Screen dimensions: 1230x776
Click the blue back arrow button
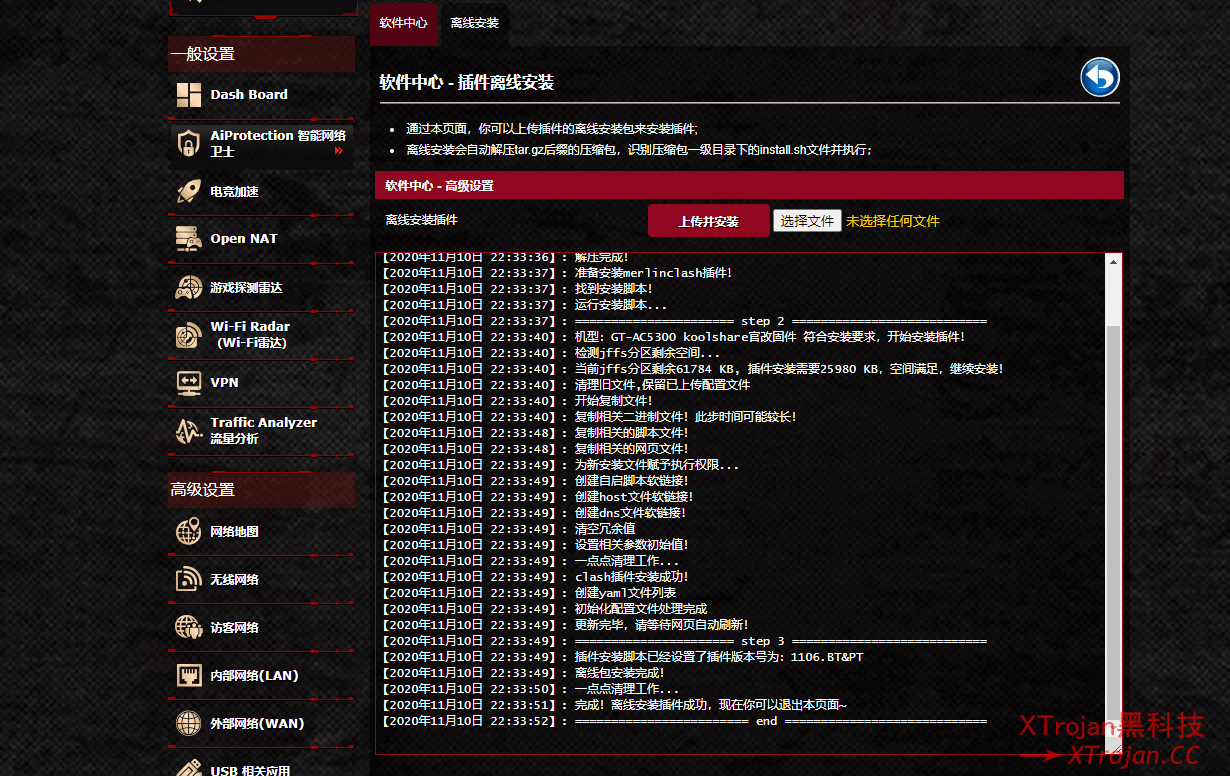(1099, 78)
